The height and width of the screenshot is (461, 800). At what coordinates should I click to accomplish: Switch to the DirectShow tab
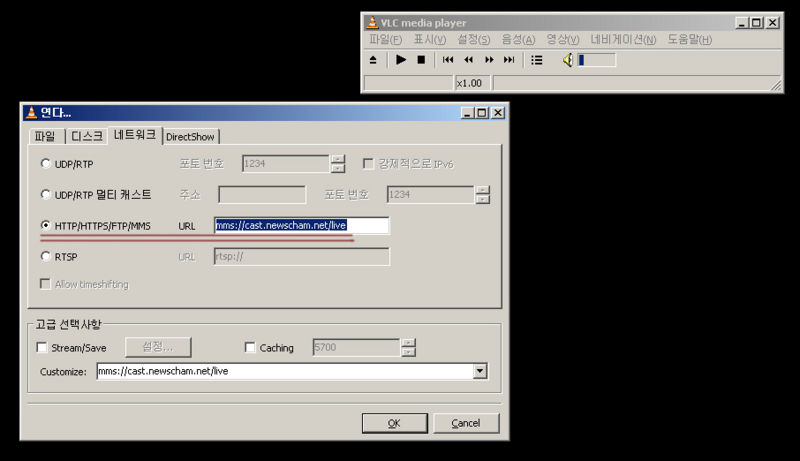190,137
